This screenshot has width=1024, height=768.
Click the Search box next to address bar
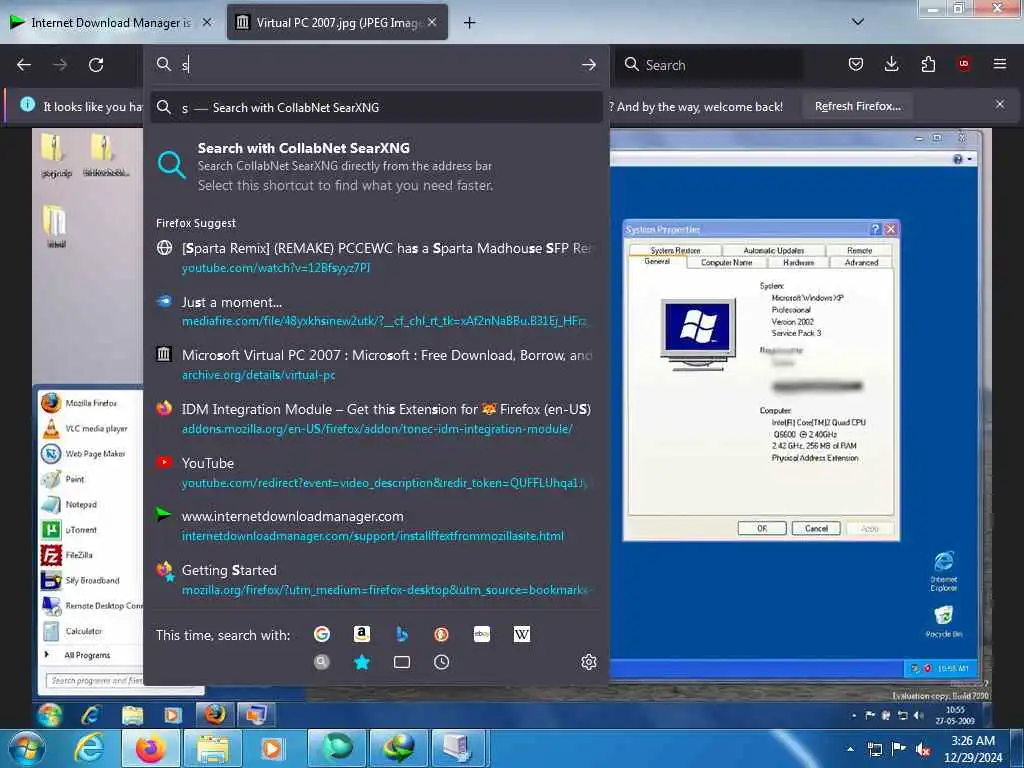coord(710,65)
